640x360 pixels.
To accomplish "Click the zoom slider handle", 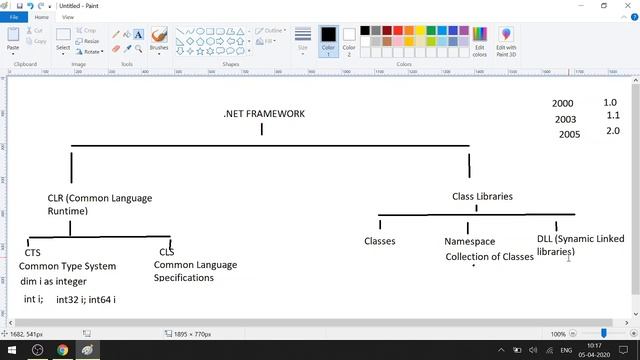I will coord(604,333).
